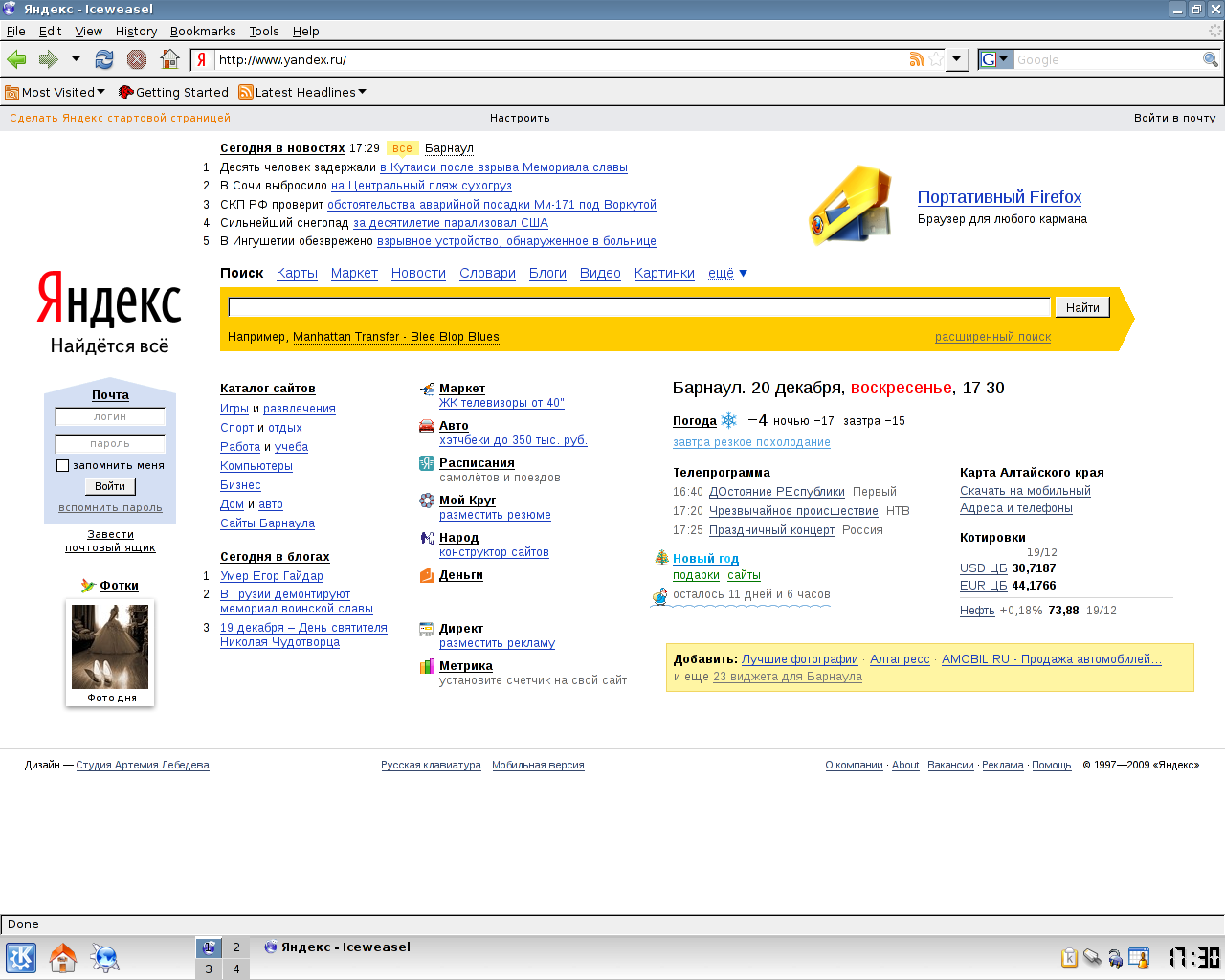Click the 'Войти' login button

(x=110, y=486)
